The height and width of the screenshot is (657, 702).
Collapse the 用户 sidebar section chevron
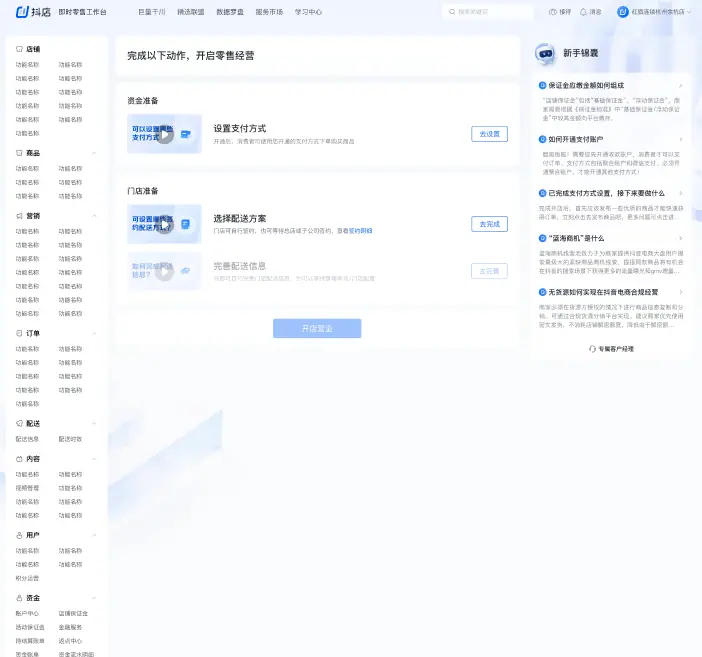point(94,535)
